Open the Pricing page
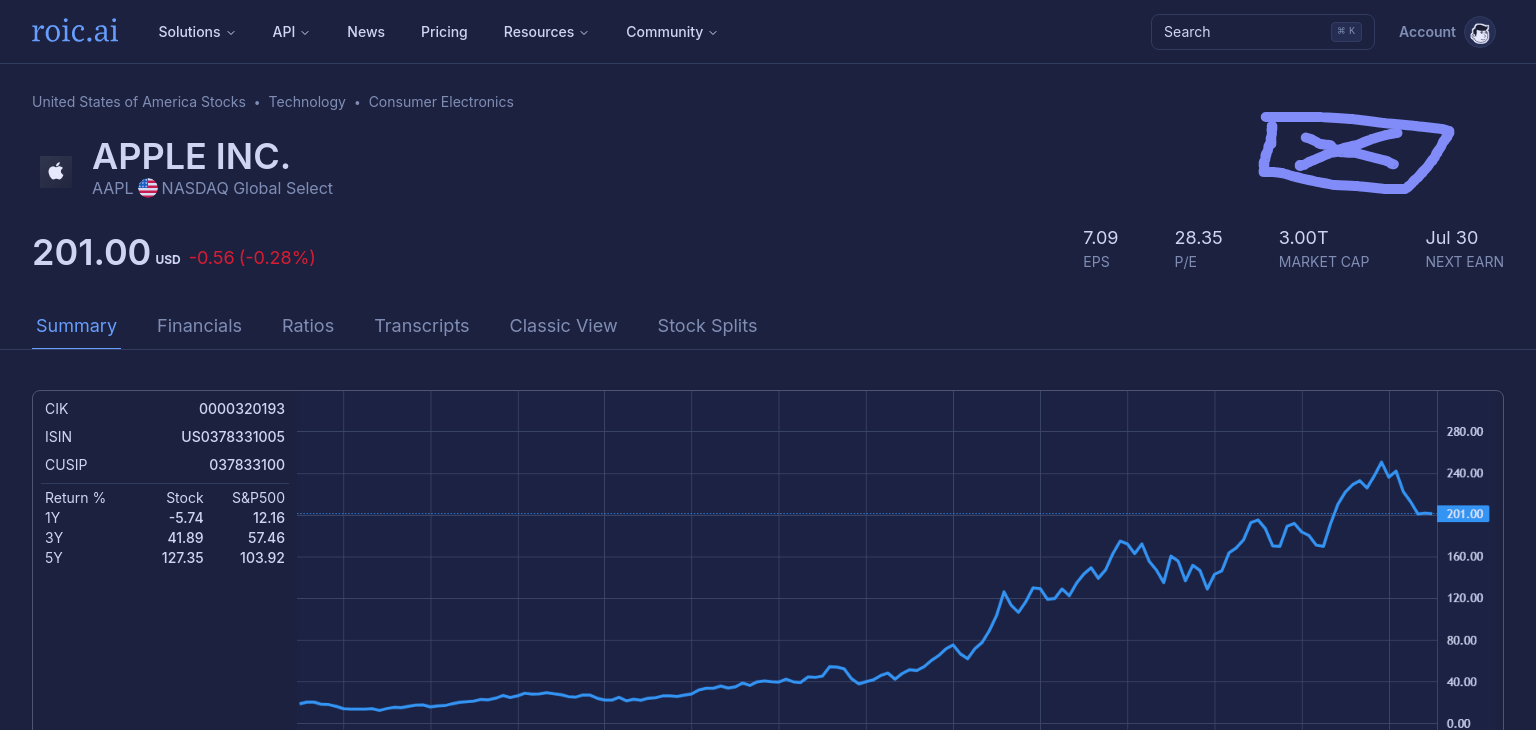 tap(444, 32)
